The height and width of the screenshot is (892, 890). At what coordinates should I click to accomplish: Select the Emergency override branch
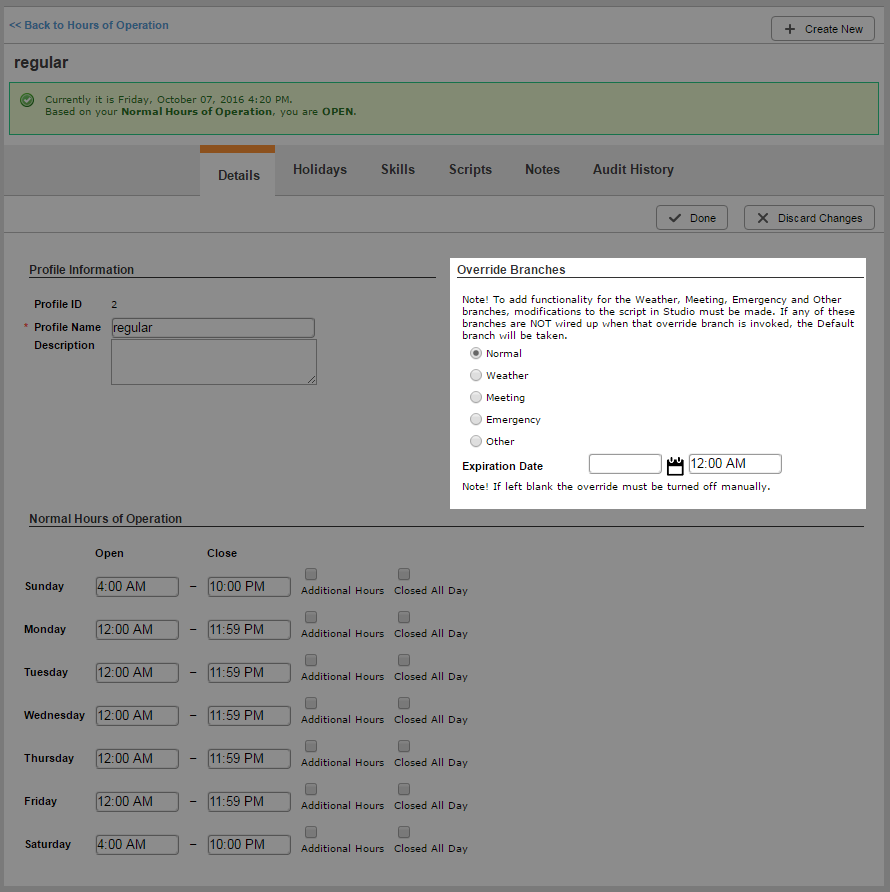point(476,419)
